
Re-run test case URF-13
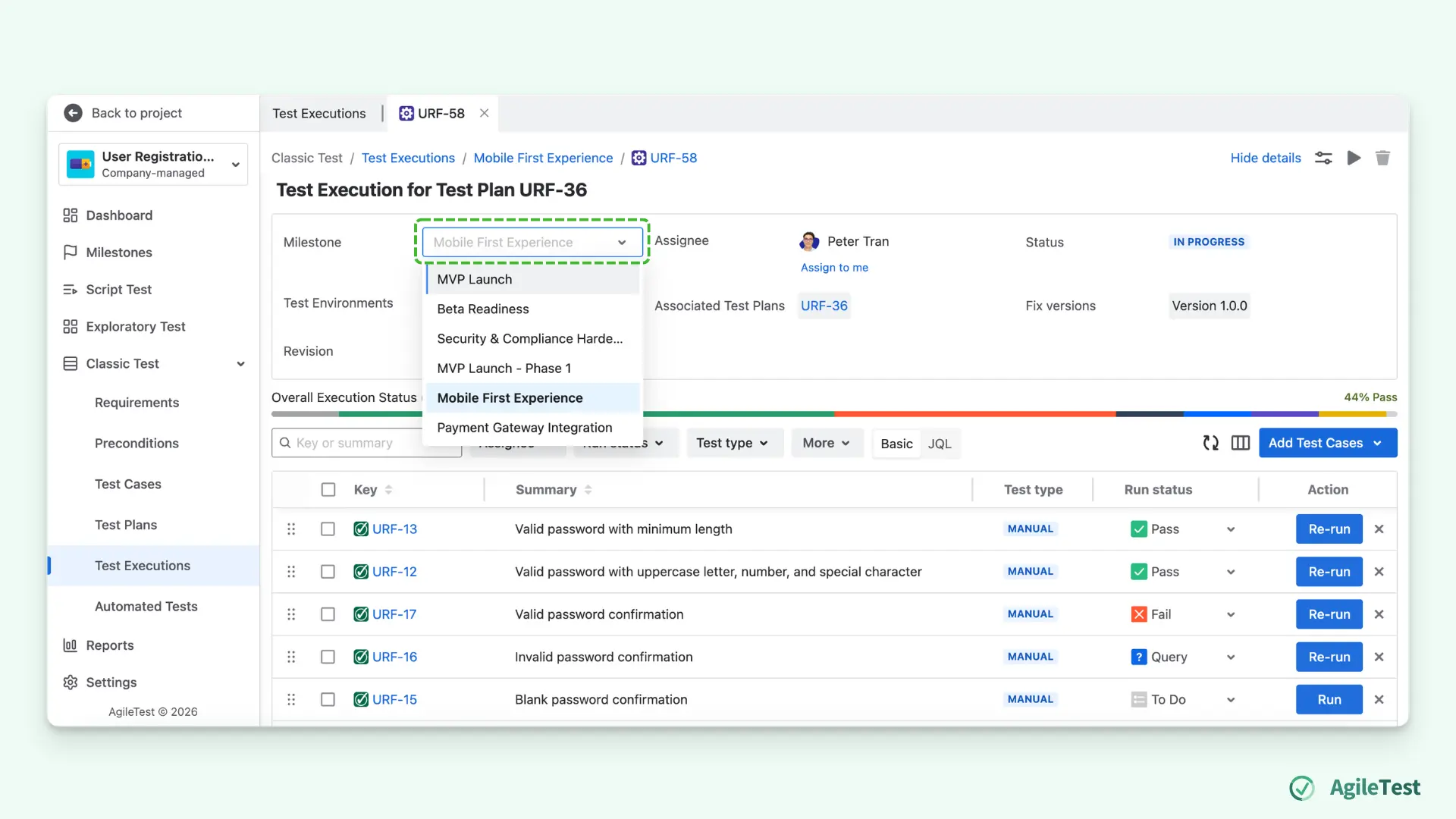click(x=1329, y=529)
